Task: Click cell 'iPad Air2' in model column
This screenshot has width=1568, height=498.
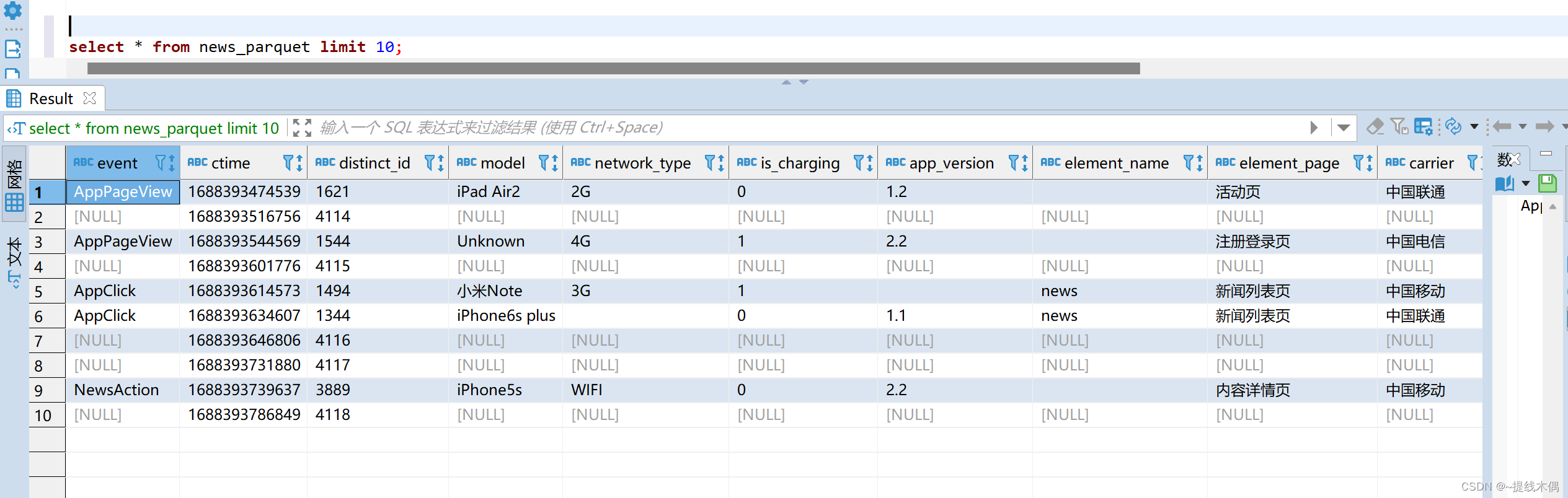Action: tap(505, 192)
